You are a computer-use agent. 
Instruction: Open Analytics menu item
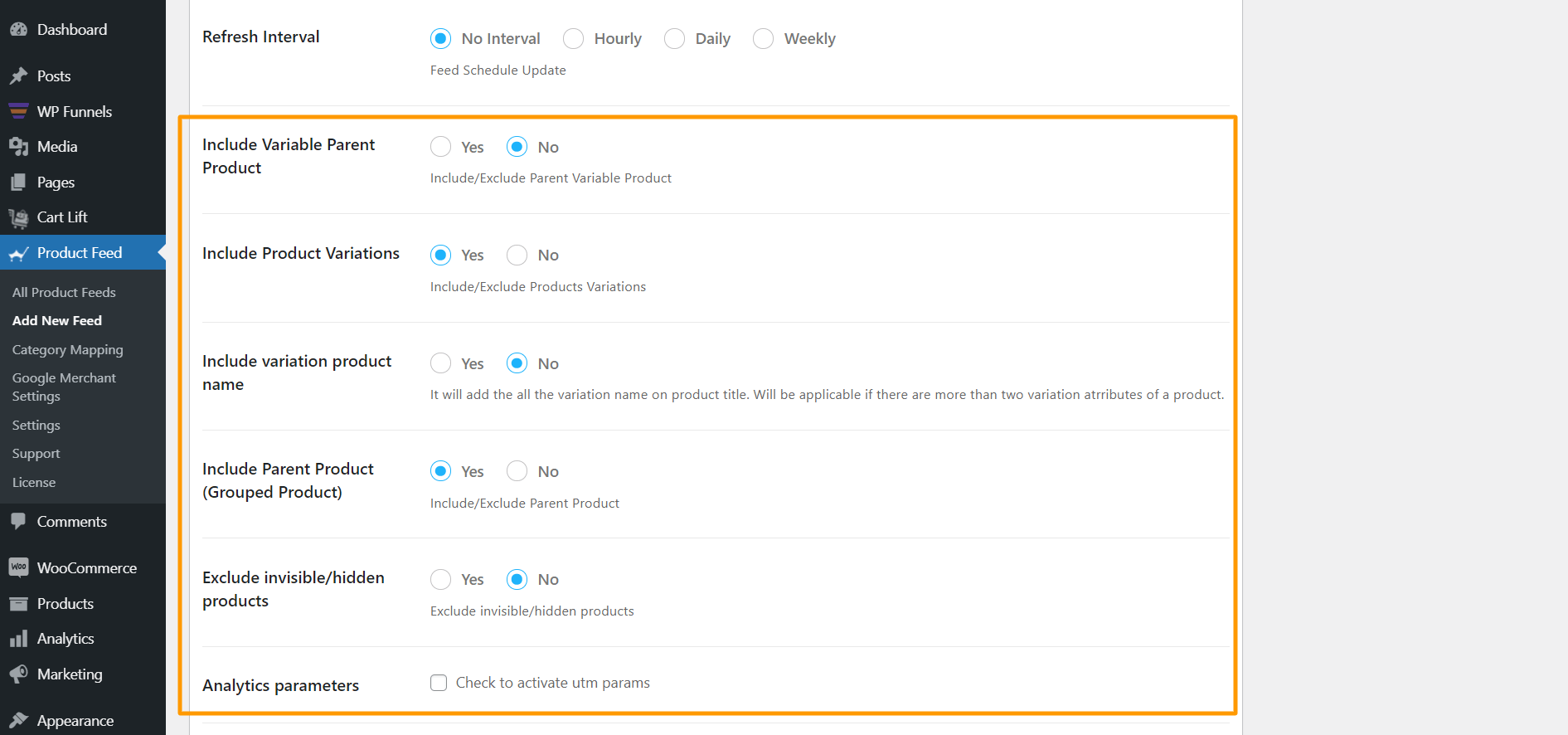[83, 639]
